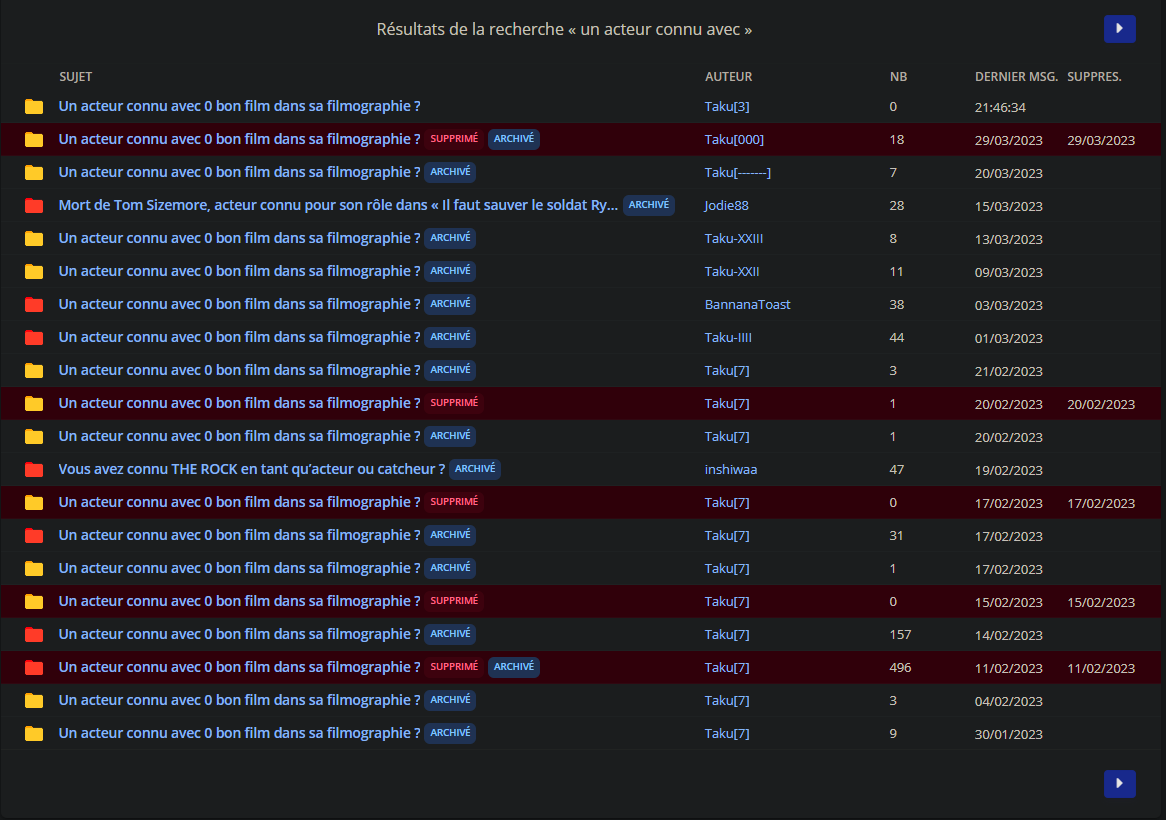Screen dimensions: 1166x820
Task: Open author profile Taku-XXII
Action: point(732,271)
